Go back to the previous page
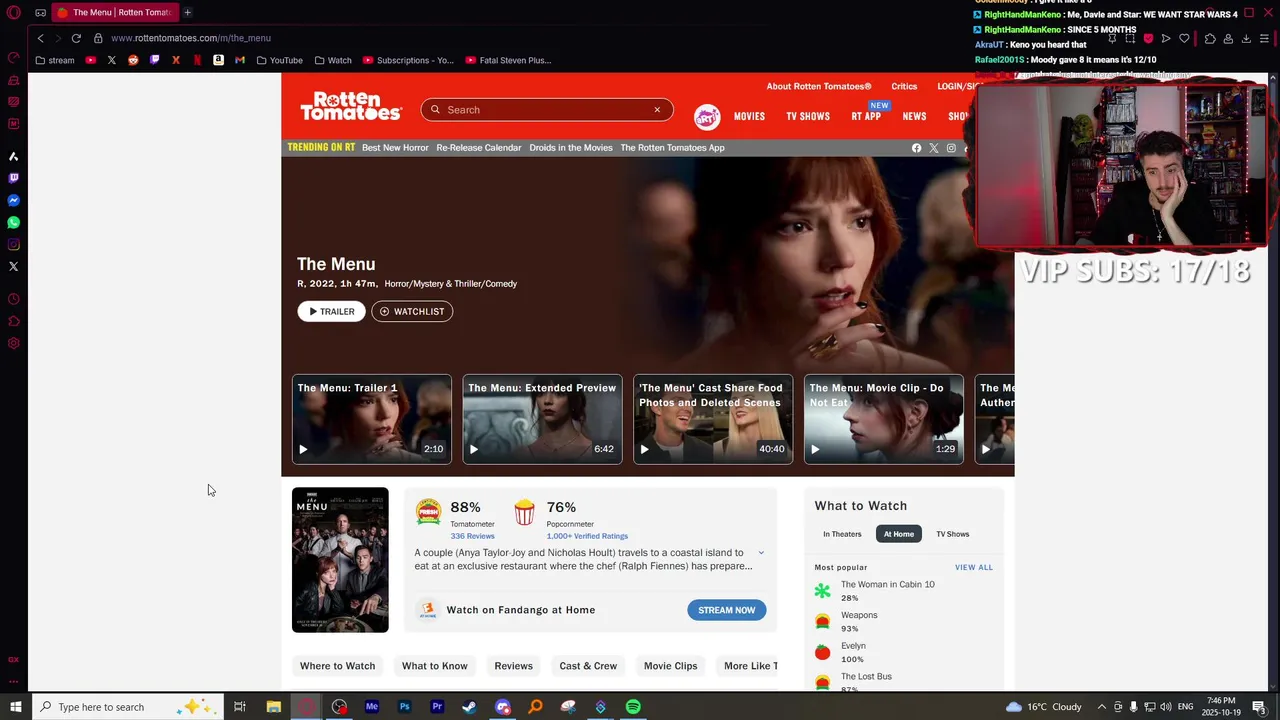This screenshot has height=720, width=1280. click(40, 38)
